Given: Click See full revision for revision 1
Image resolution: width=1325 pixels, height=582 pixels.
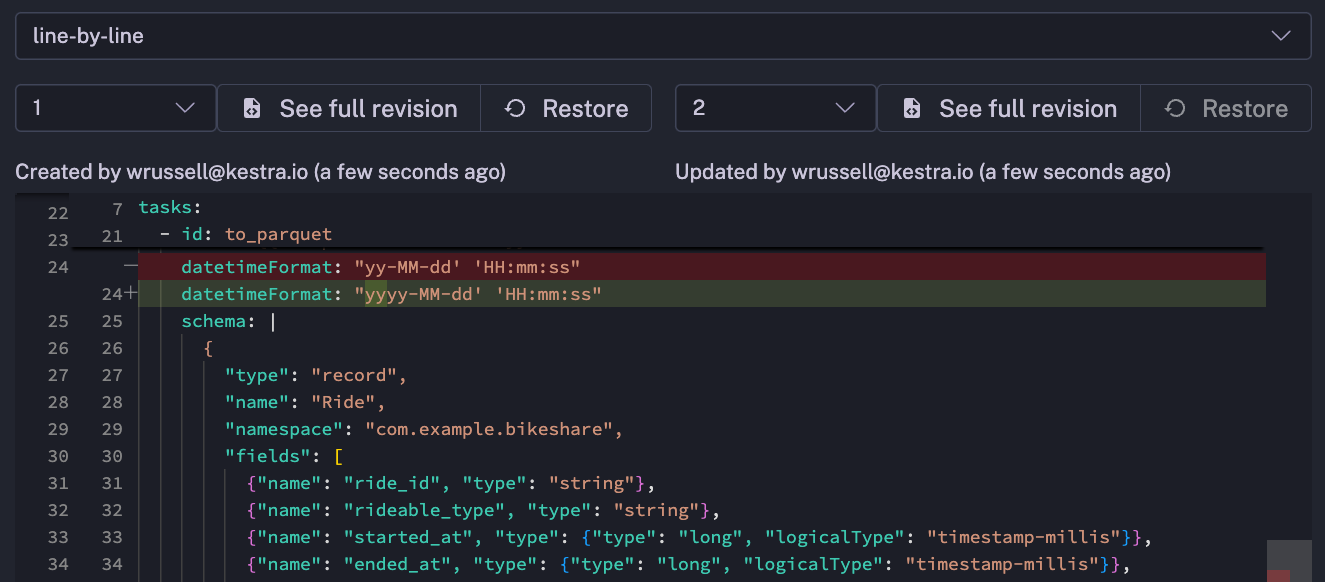Looking at the screenshot, I should [348, 108].
